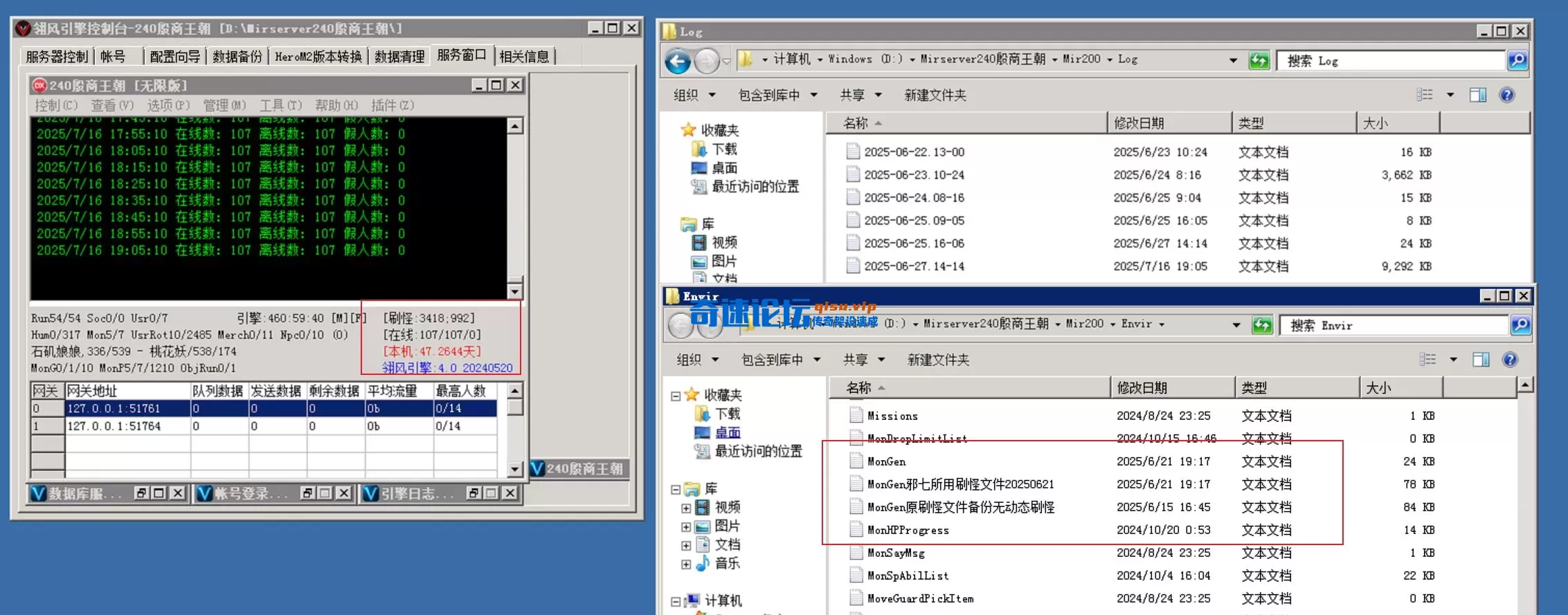Click the search magnifier in Log window
This screenshot has height=615, width=1568.
point(1517,61)
